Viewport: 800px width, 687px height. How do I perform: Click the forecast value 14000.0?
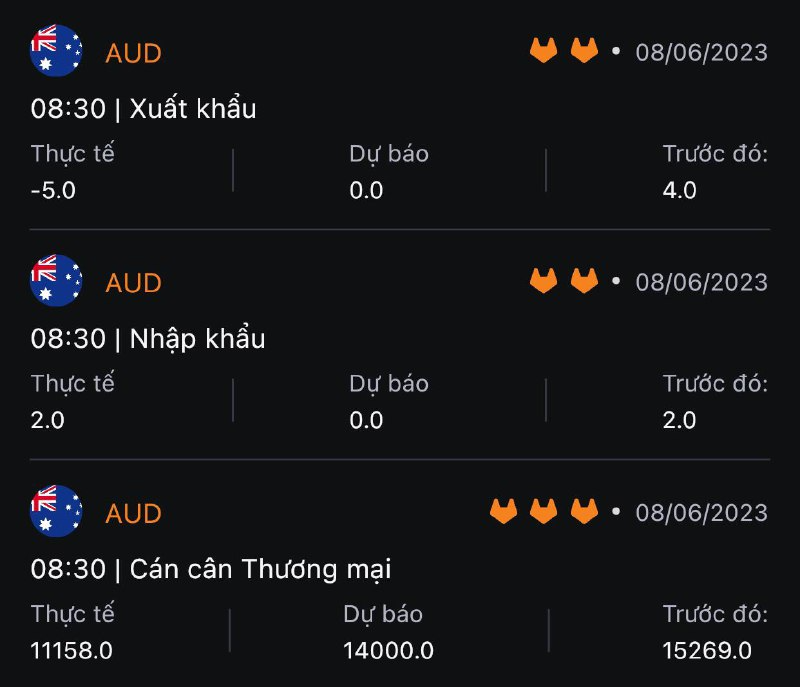(x=388, y=650)
